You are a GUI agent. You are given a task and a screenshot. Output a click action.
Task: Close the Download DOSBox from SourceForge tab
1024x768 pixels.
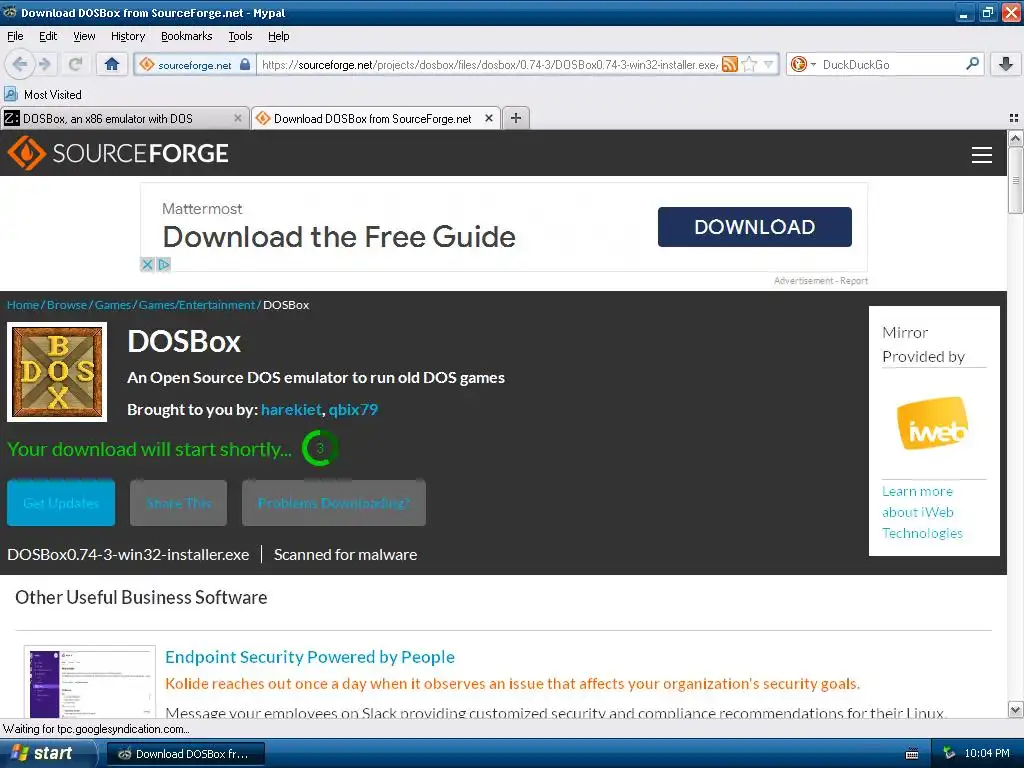pos(488,118)
